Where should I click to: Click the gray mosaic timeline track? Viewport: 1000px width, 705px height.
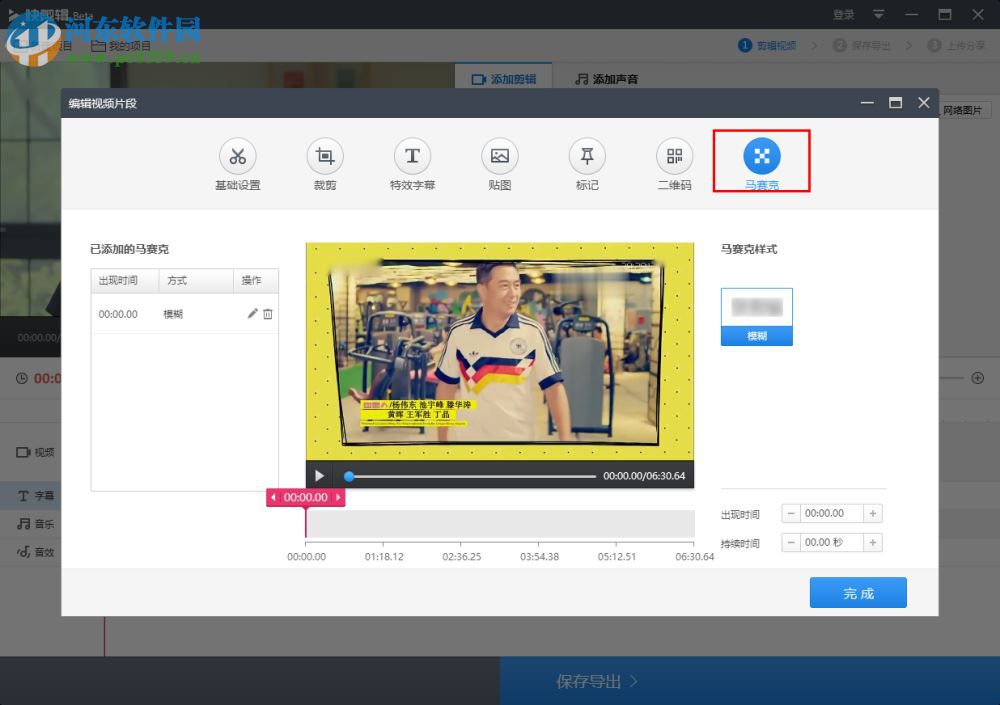click(x=500, y=524)
